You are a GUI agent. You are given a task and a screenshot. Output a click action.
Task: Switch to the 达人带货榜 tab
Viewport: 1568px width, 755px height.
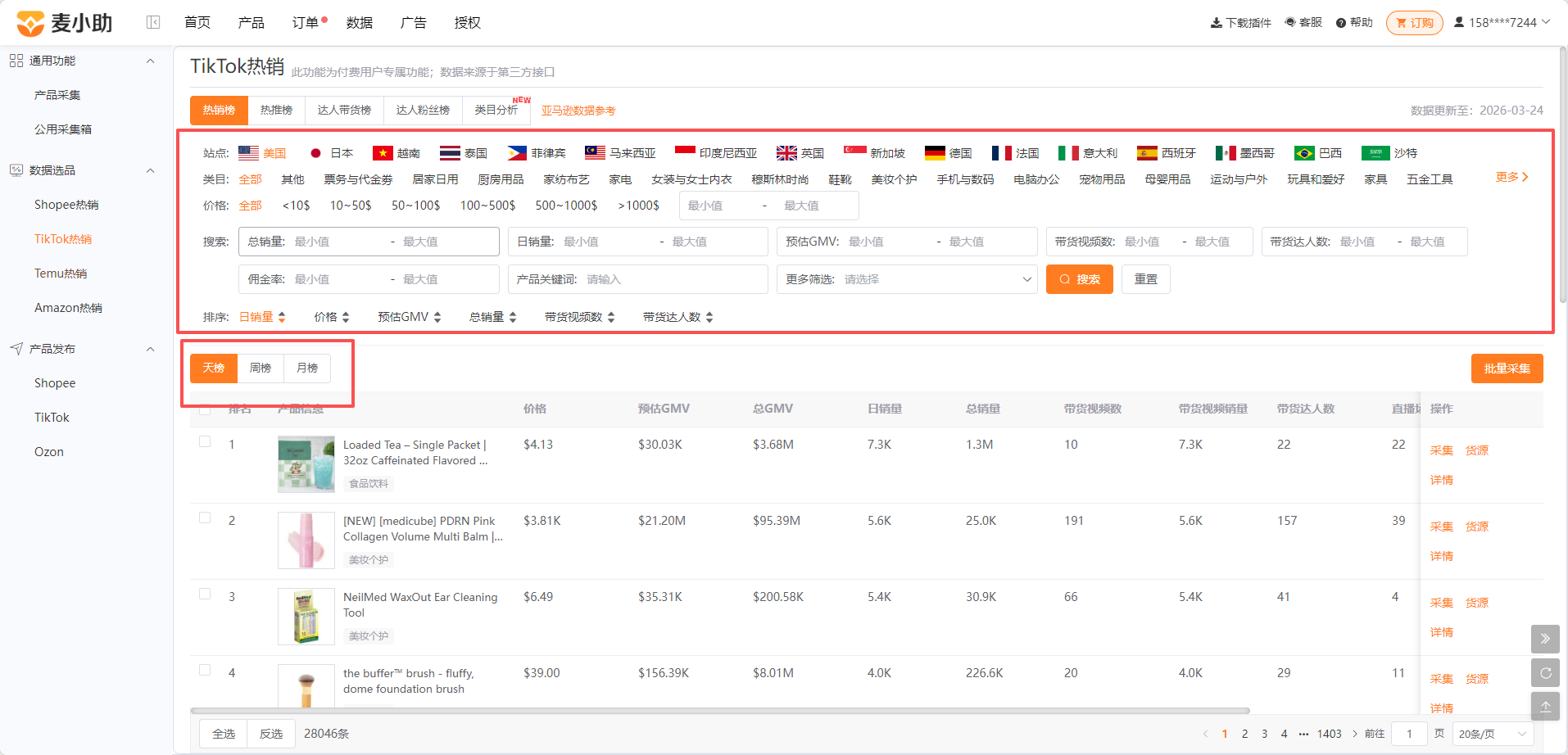coord(344,110)
